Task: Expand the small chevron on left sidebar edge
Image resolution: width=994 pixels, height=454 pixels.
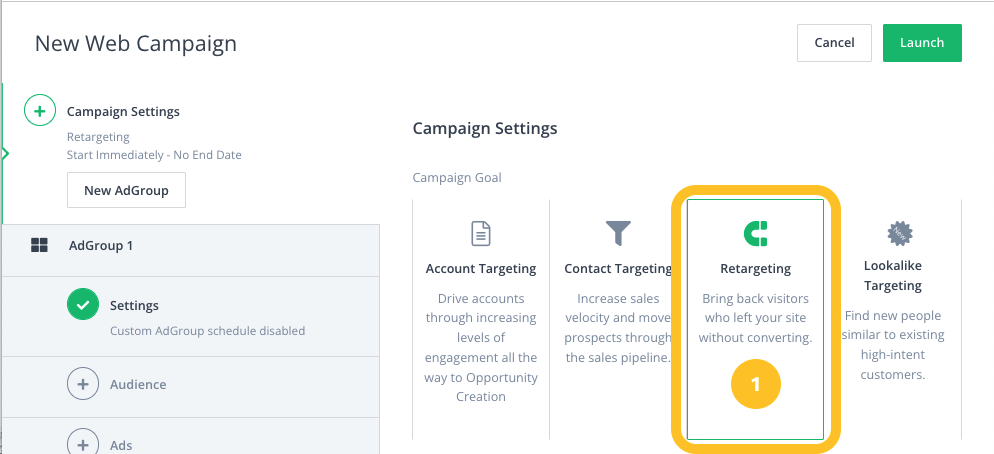Action: pyautogui.click(x=6, y=153)
